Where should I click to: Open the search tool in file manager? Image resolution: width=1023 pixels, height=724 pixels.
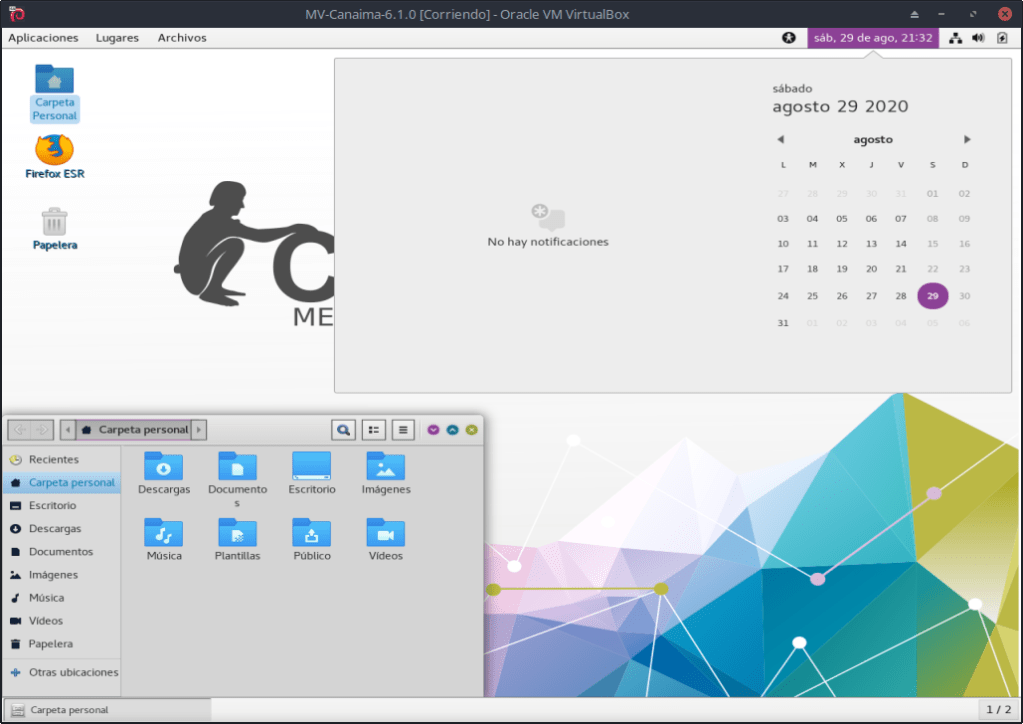click(x=343, y=430)
